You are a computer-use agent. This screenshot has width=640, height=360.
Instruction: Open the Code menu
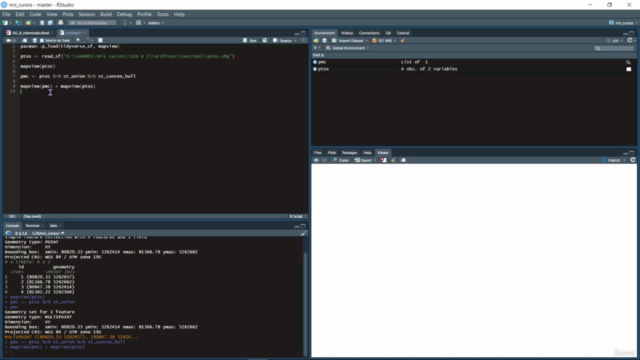pos(35,14)
